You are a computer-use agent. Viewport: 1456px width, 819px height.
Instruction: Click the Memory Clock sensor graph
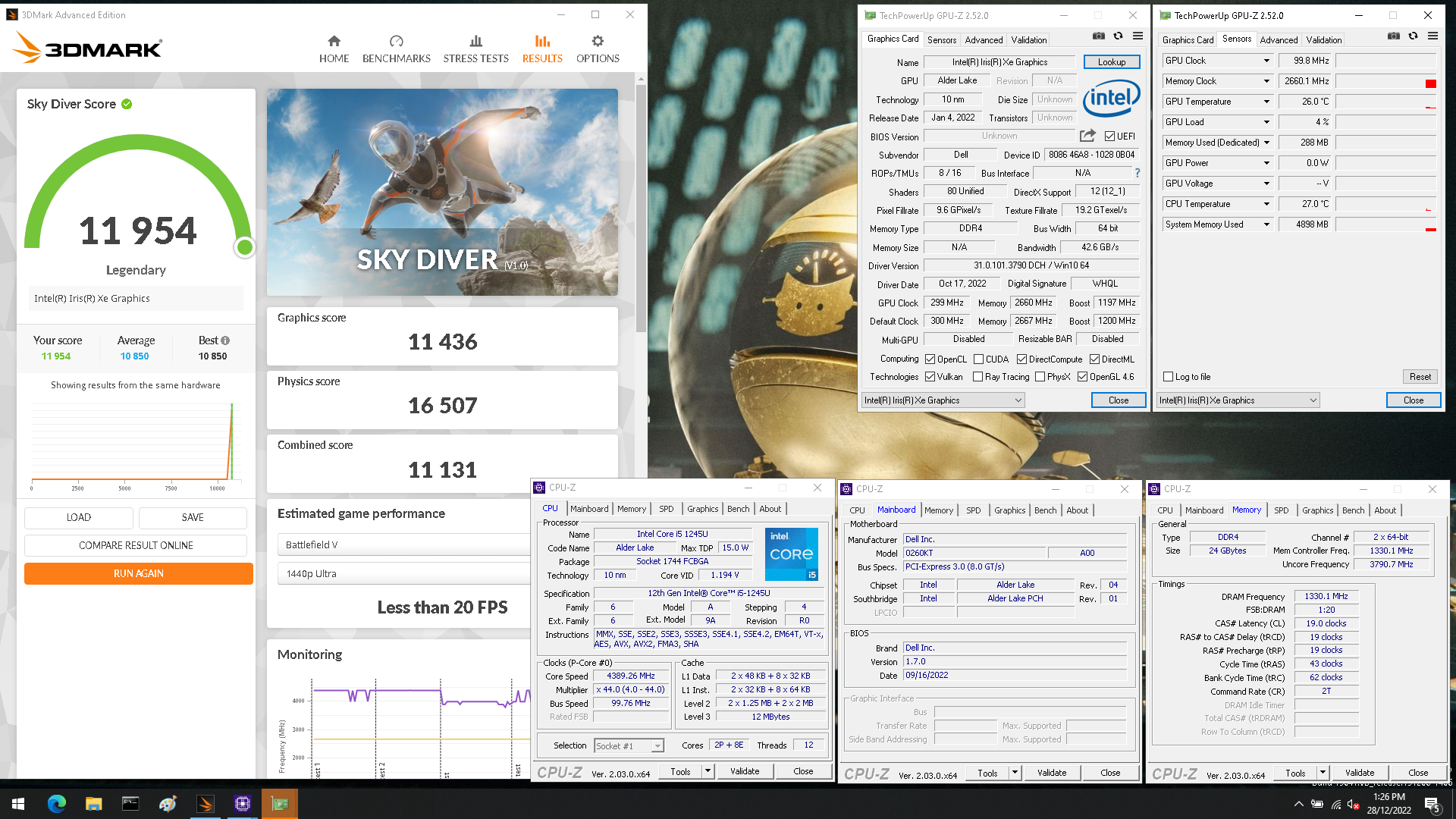[1386, 81]
